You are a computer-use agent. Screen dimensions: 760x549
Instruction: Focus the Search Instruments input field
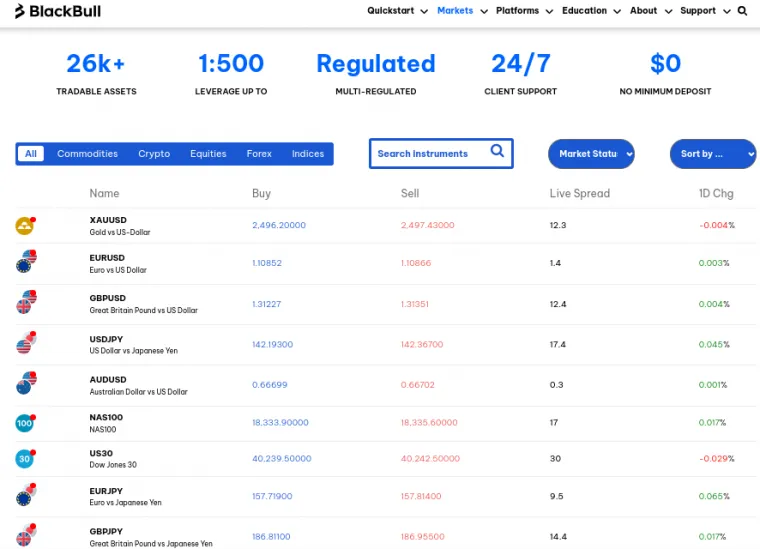coord(441,154)
